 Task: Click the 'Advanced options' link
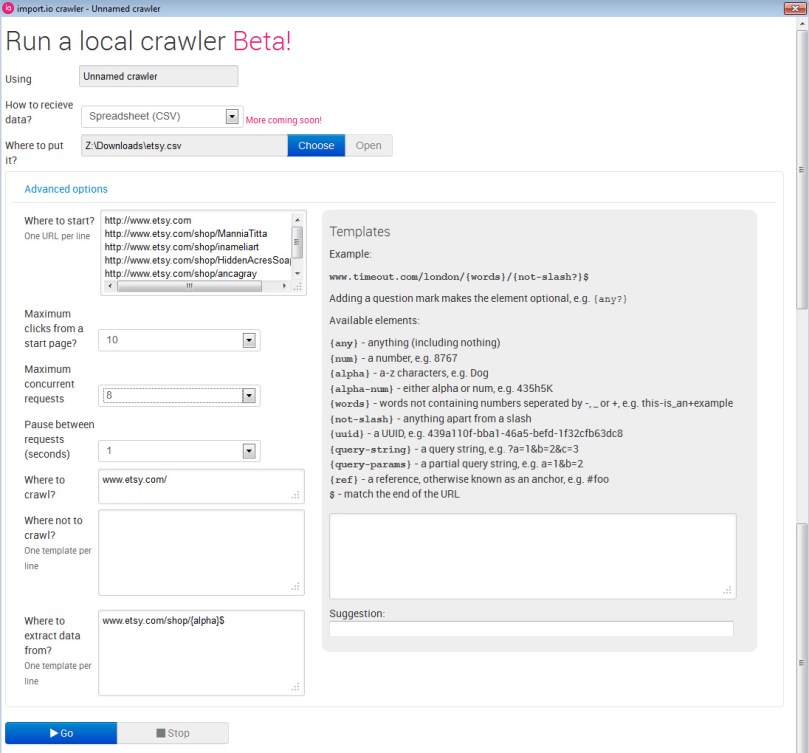click(65, 188)
